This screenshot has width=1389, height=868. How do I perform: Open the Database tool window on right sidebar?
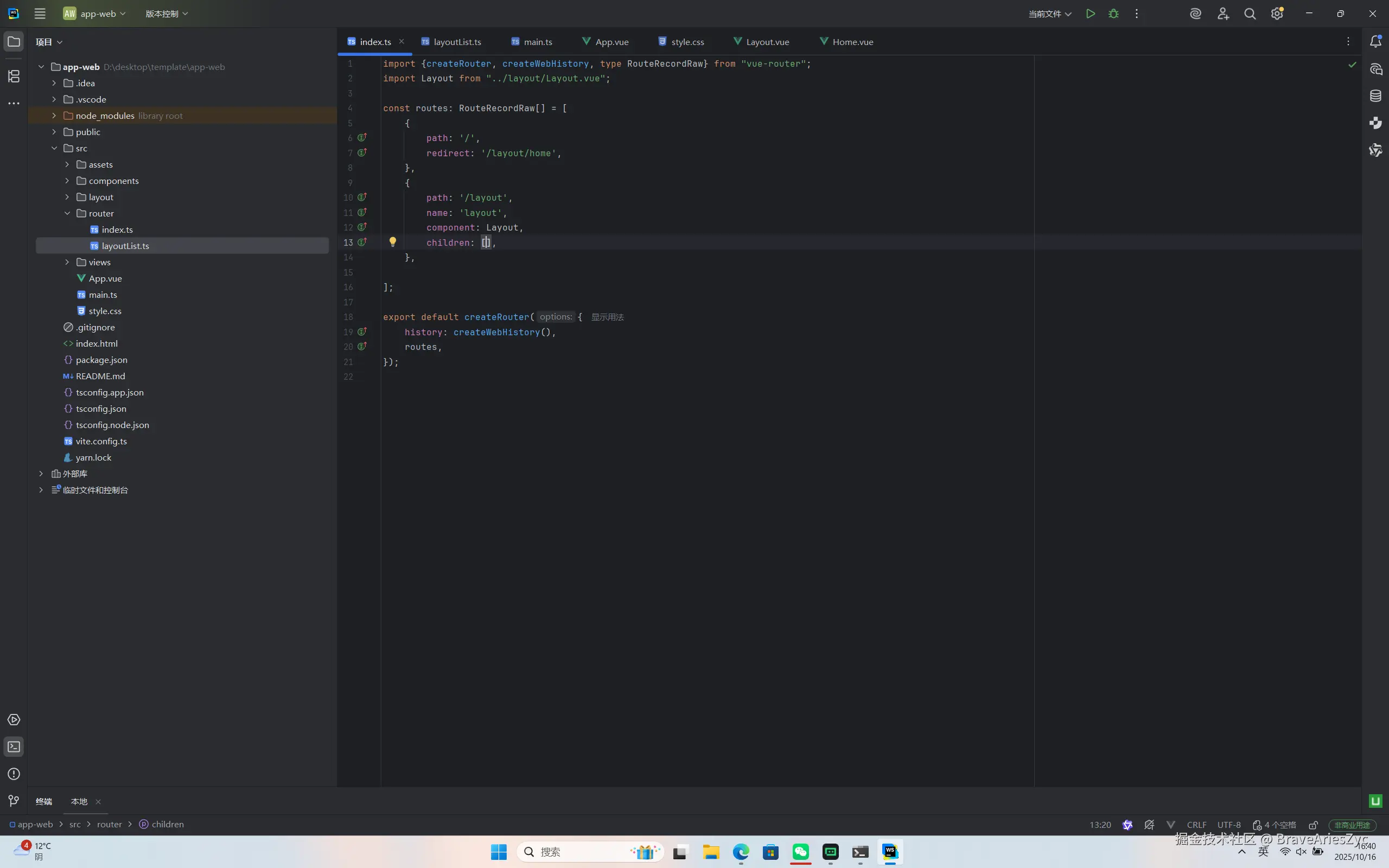coord(1375,96)
